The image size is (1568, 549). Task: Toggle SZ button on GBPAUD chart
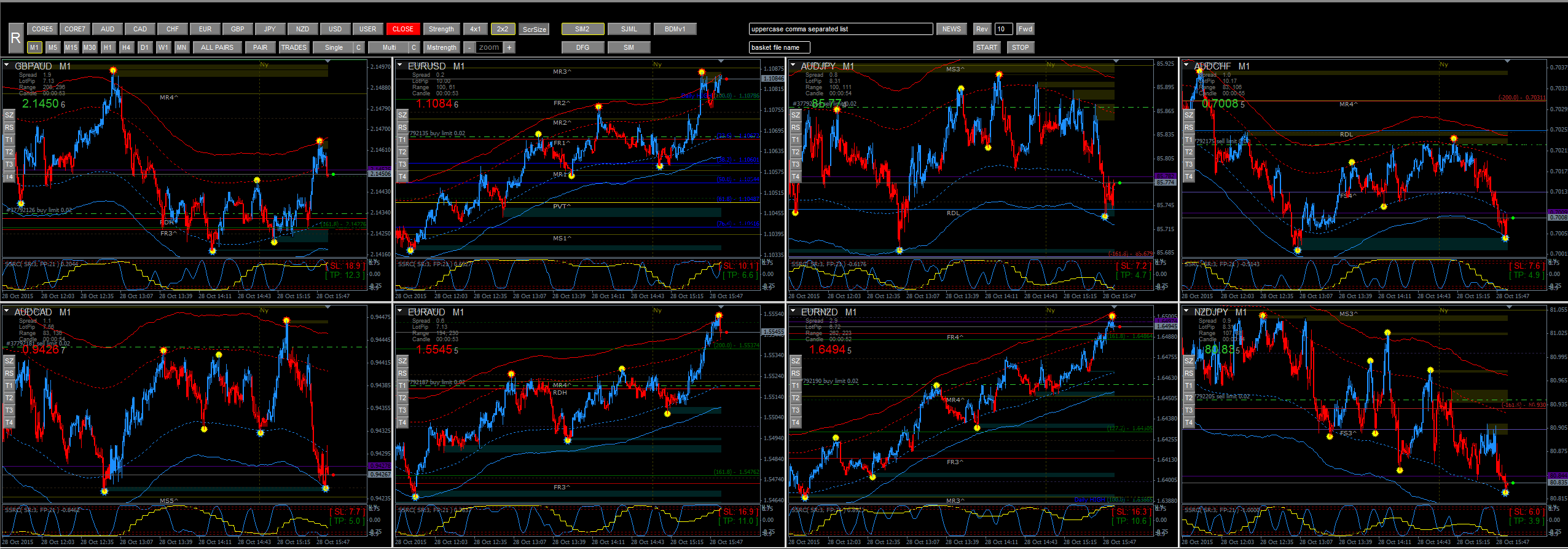tap(9, 115)
